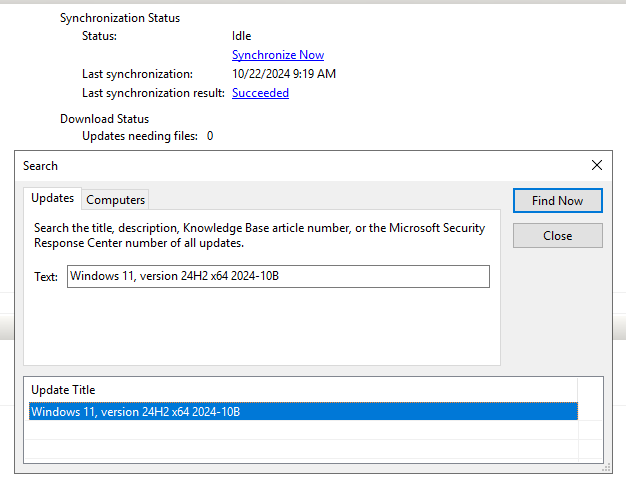Click the Download Status heading
The height and width of the screenshot is (477, 626).
tap(104, 119)
